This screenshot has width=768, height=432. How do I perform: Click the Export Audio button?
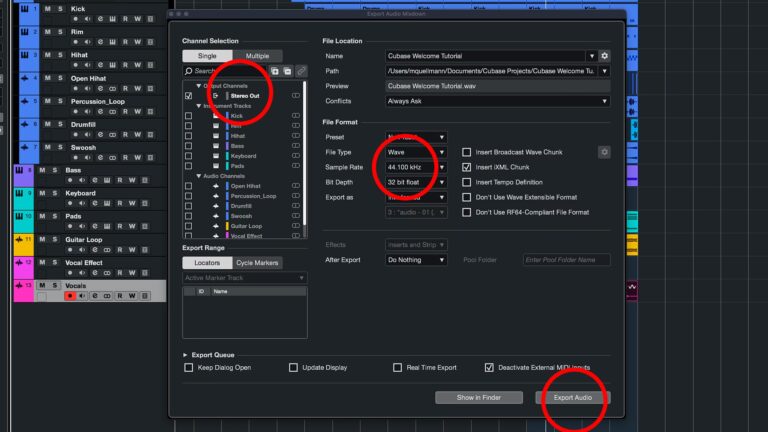pyautogui.click(x=573, y=398)
